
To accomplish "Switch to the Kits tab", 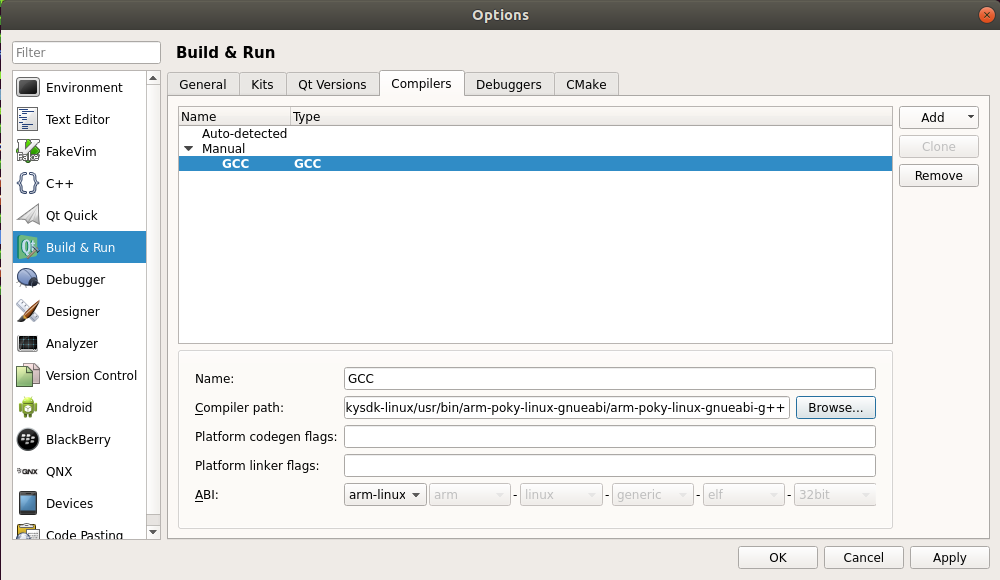I will click(x=262, y=84).
